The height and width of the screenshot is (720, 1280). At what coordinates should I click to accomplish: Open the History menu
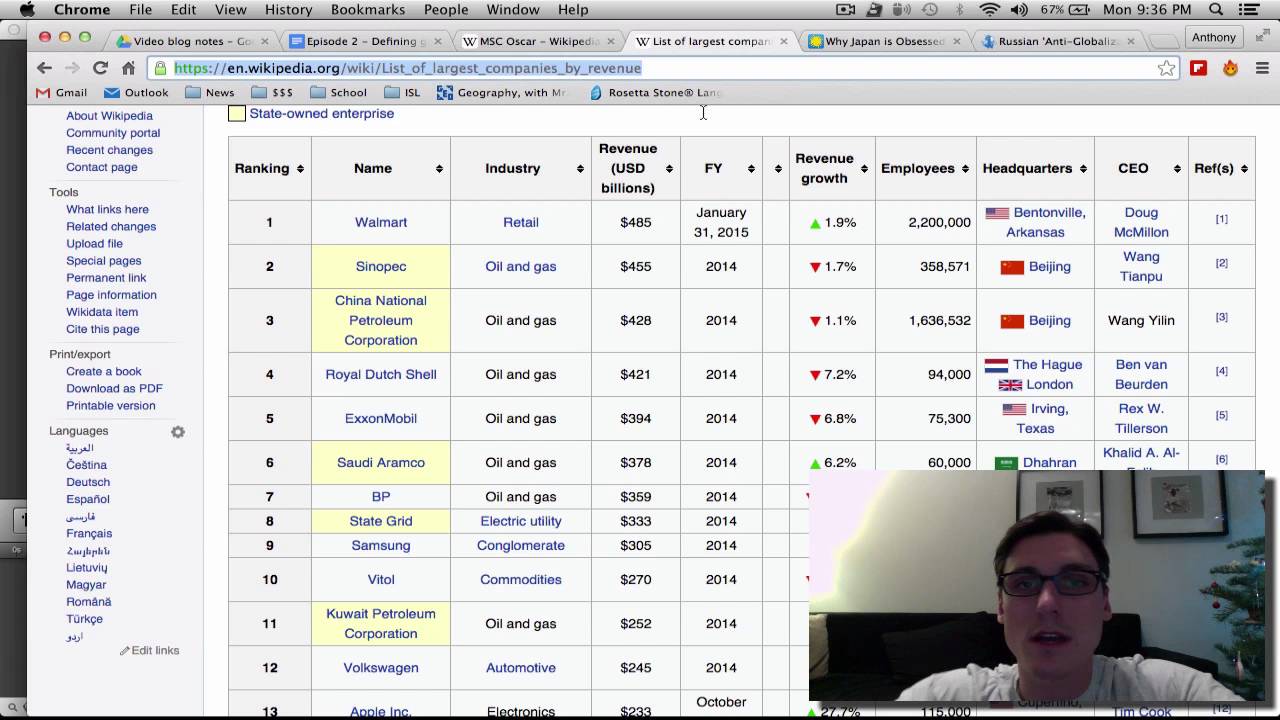click(x=289, y=10)
